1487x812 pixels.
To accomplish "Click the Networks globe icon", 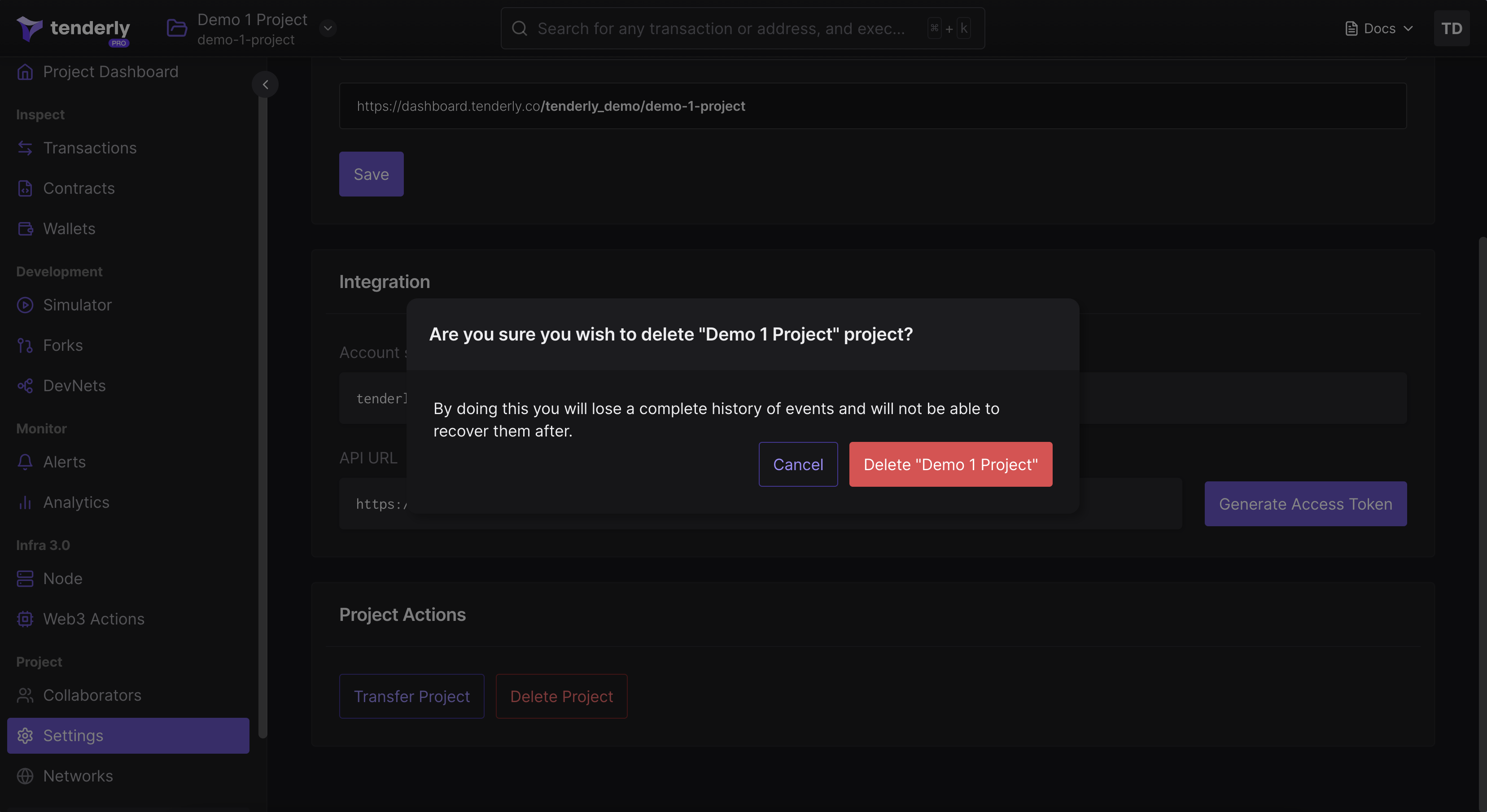I will click(x=25, y=776).
